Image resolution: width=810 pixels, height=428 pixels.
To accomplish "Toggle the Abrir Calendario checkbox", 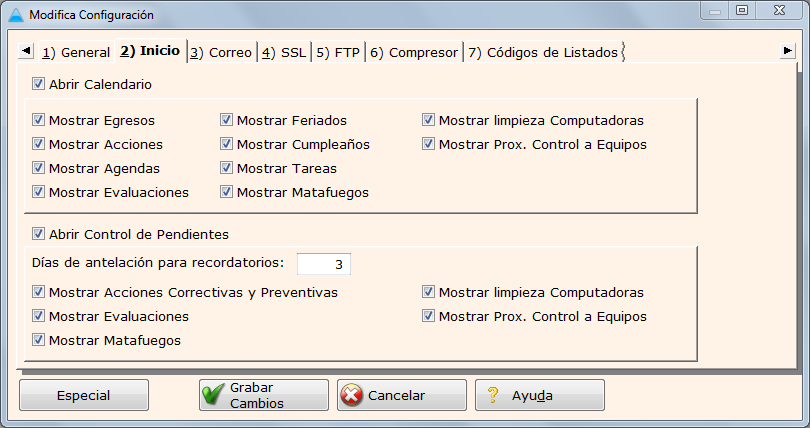I will pos(39,84).
